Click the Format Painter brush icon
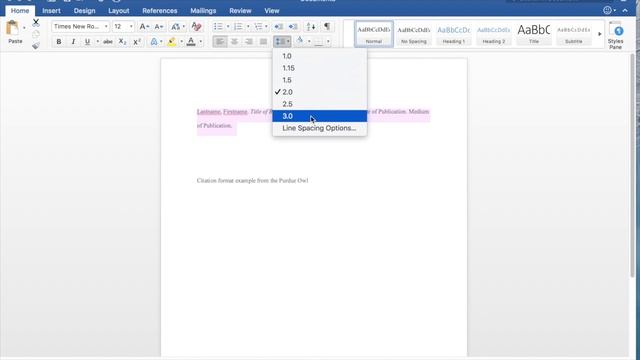This screenshot has width=640, height=360. (36, 46)
